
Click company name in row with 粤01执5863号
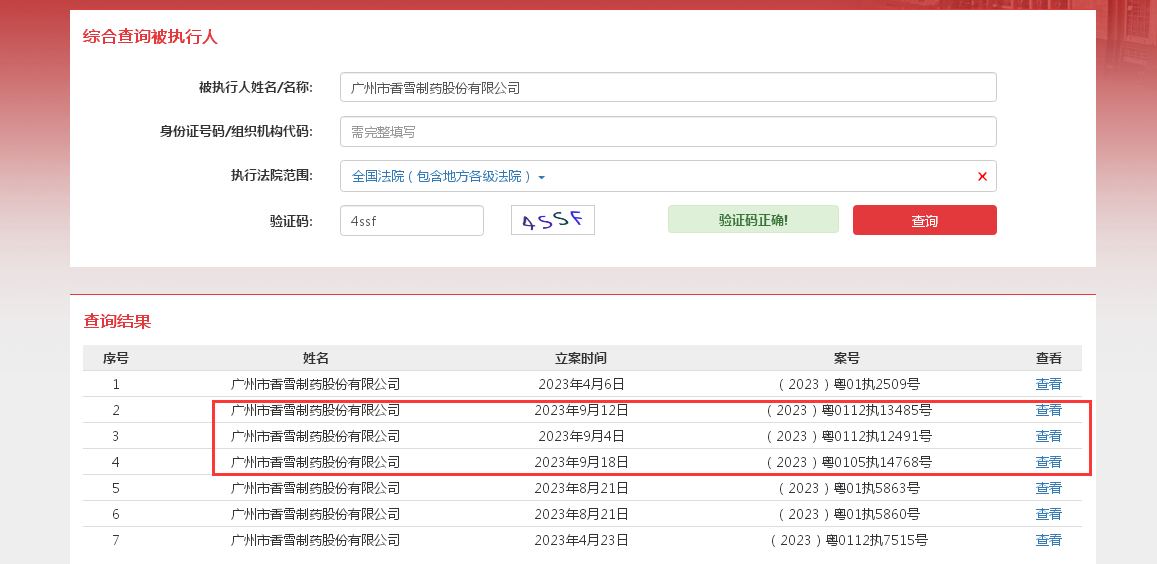point(316,488)
